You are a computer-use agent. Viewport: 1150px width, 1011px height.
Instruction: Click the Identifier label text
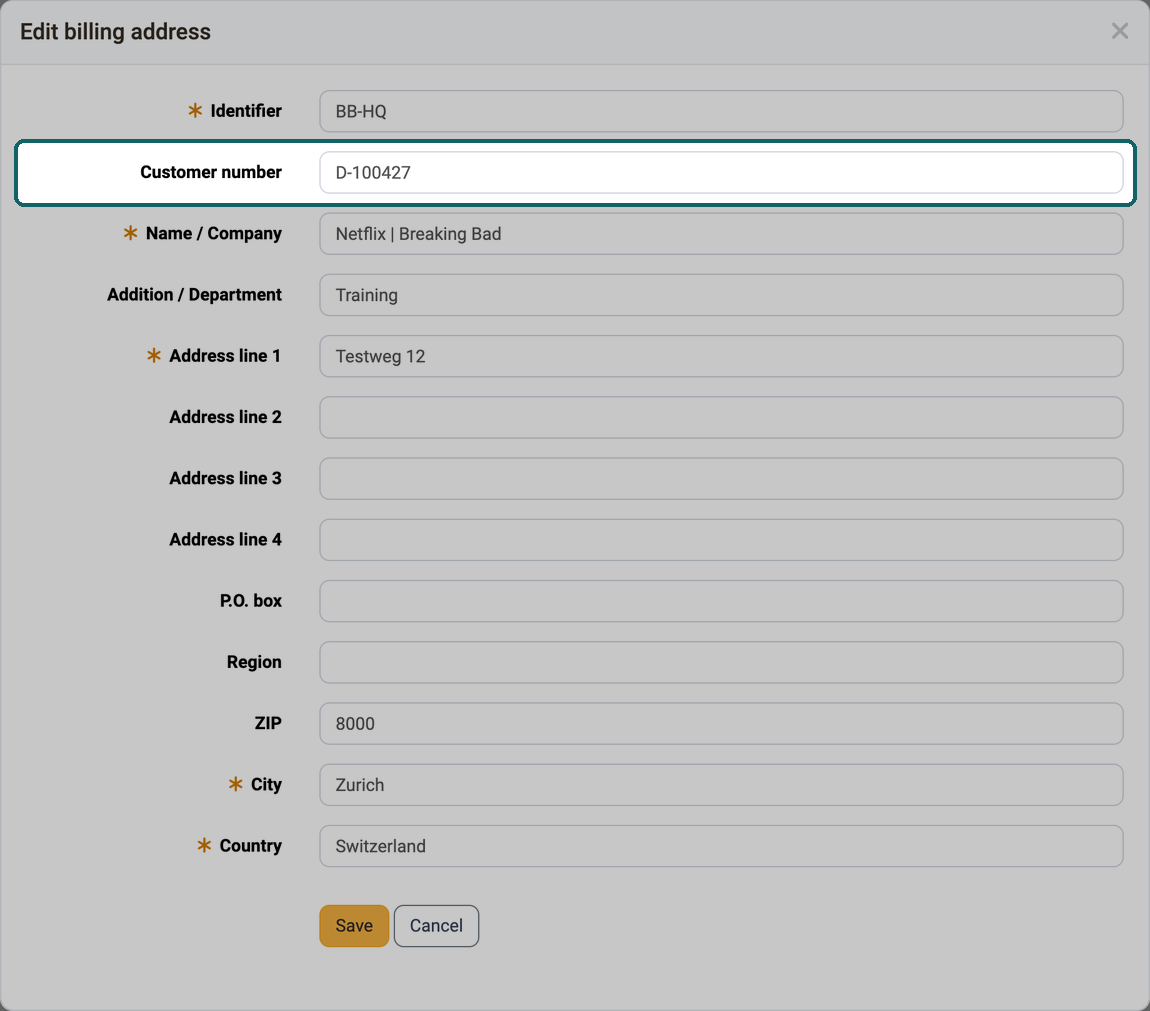[x=246, y=111]
